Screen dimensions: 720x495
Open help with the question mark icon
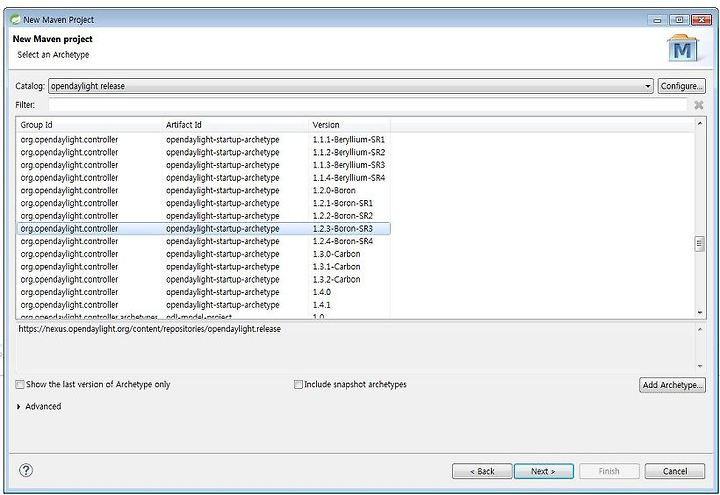26,470
